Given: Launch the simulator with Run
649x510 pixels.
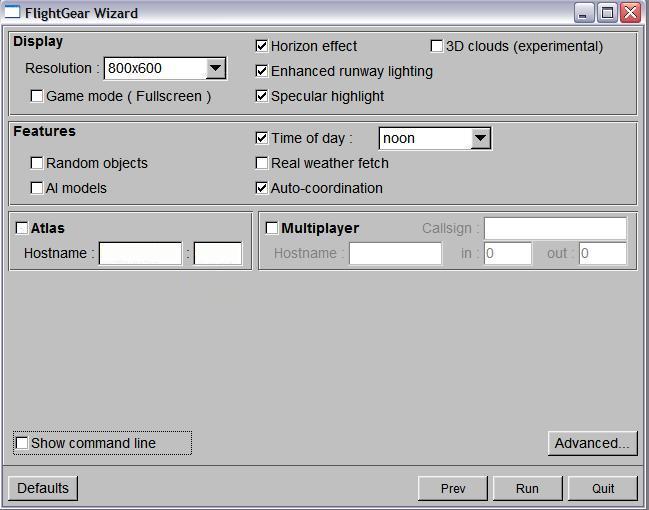Looking at the screenshot, I should tap(527, 488).
